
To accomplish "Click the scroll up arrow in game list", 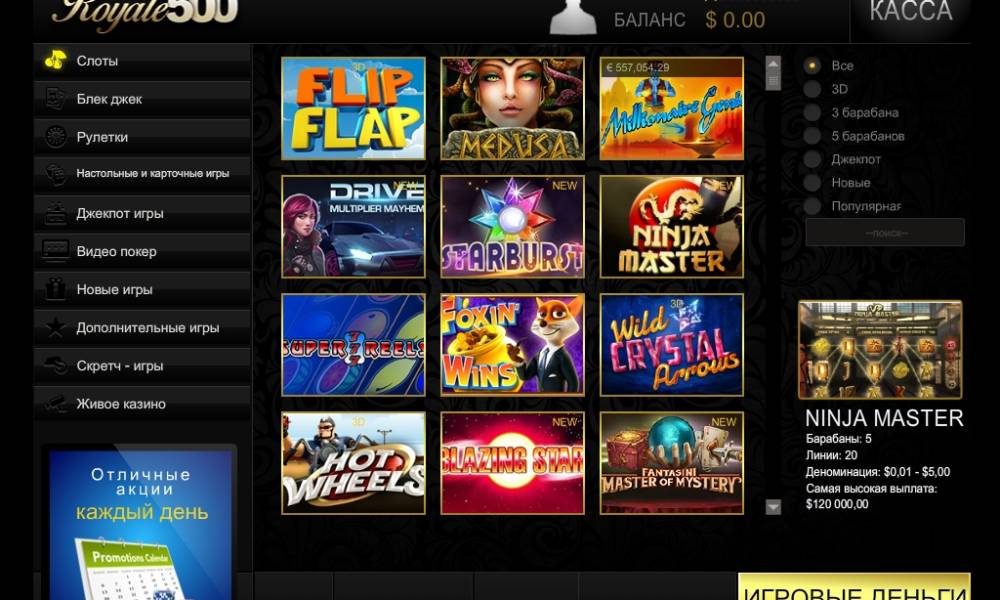I will [x=773, y=64].
